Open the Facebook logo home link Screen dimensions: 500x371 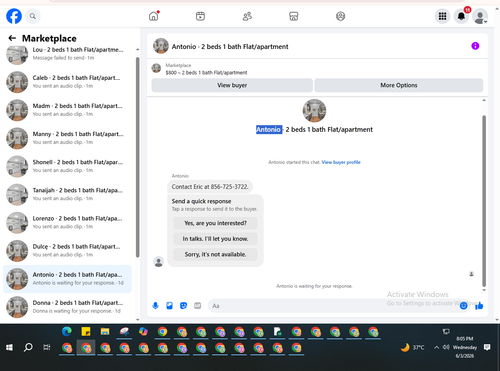(14, 16)
